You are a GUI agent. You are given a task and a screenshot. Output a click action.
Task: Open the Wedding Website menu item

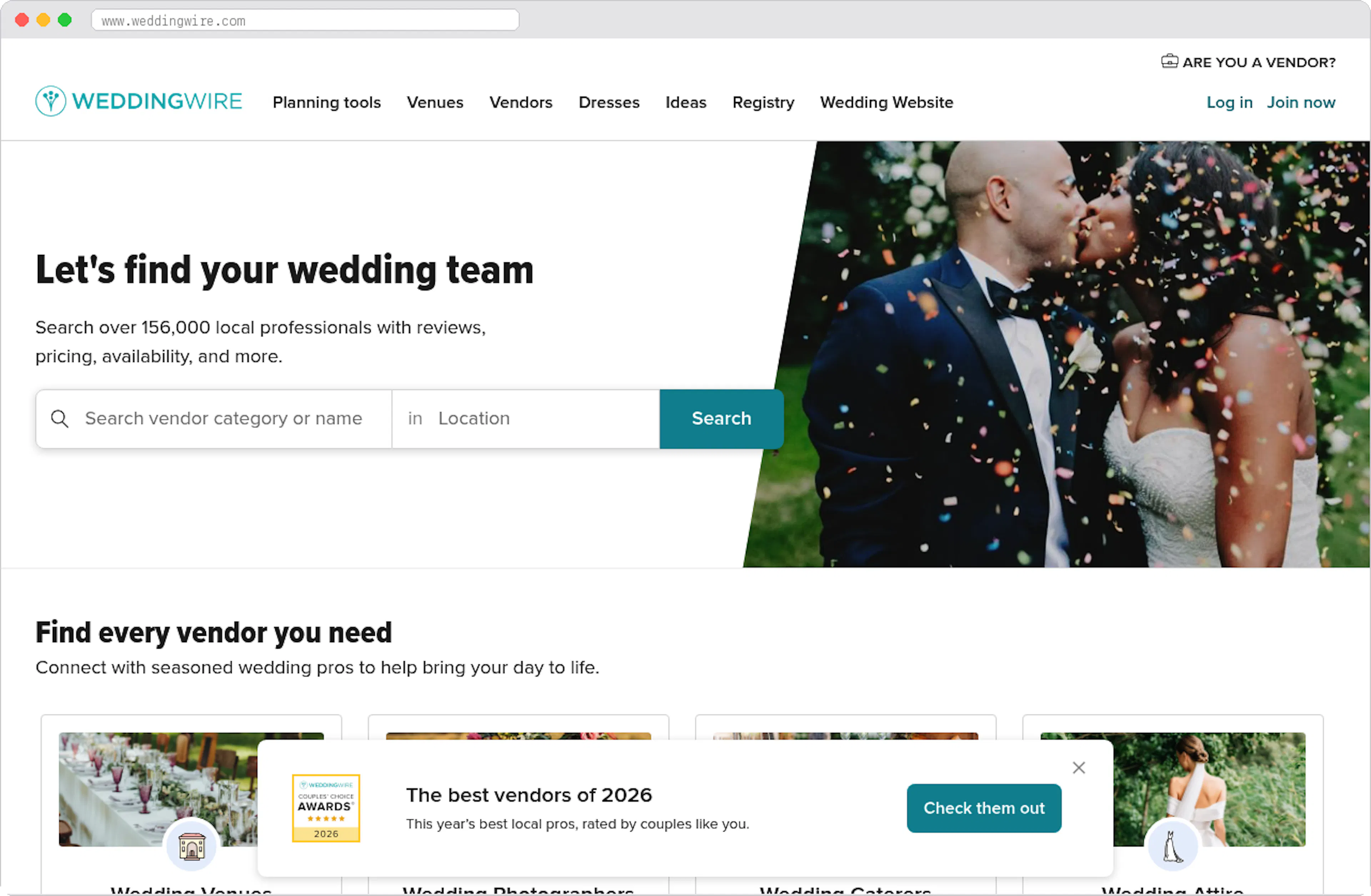click(886, 102)
